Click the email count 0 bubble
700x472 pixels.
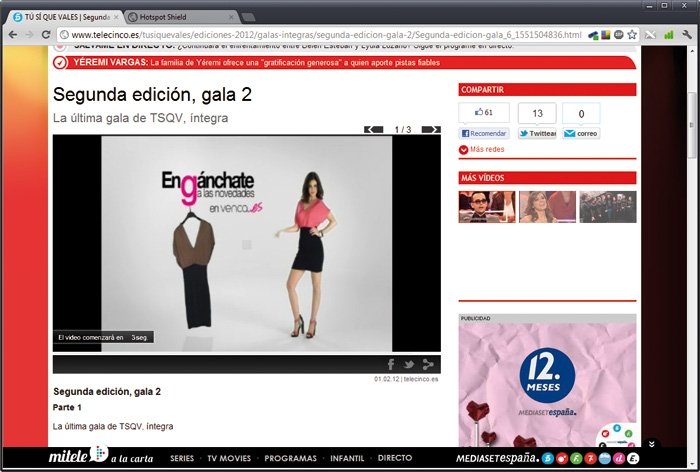pos(581,113)
